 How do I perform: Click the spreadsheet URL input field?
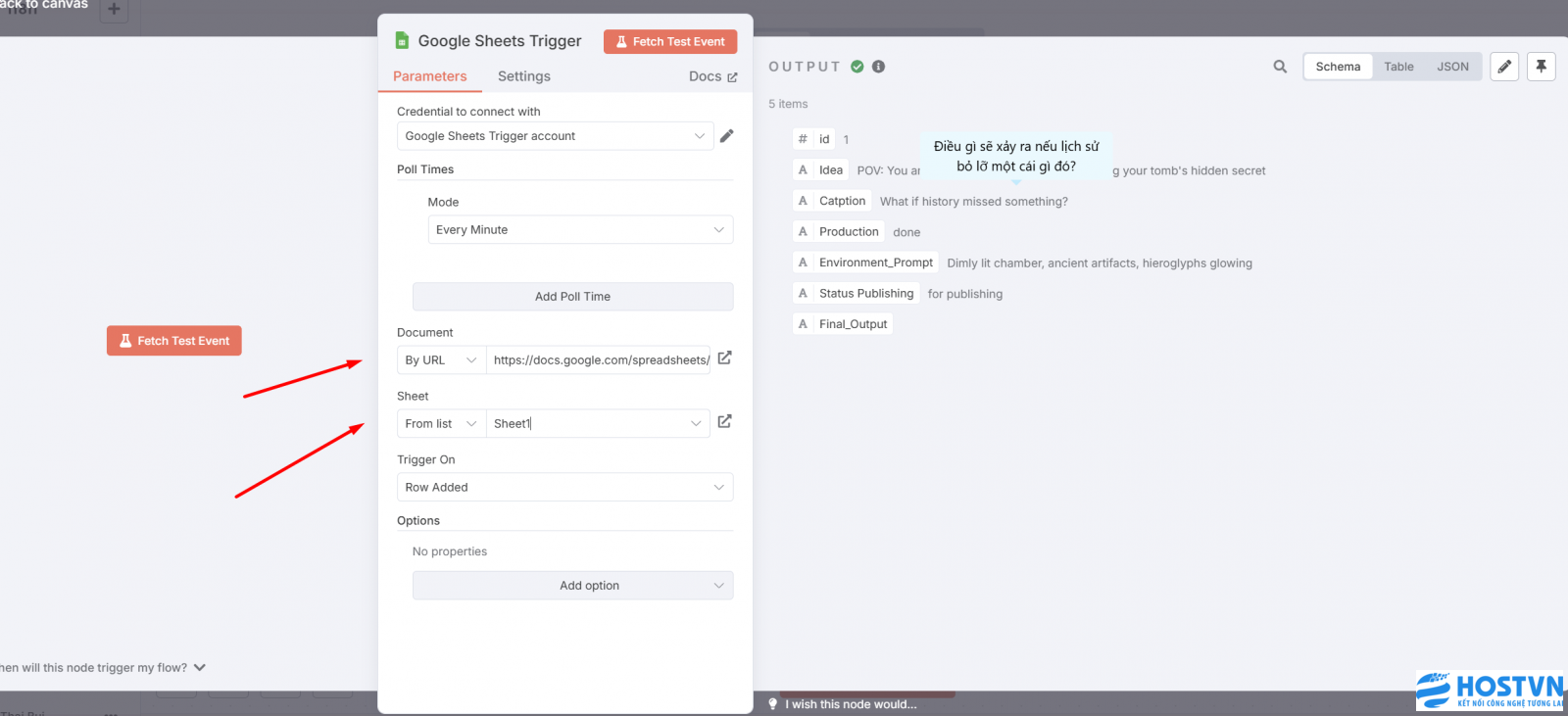tap(598, 359)
